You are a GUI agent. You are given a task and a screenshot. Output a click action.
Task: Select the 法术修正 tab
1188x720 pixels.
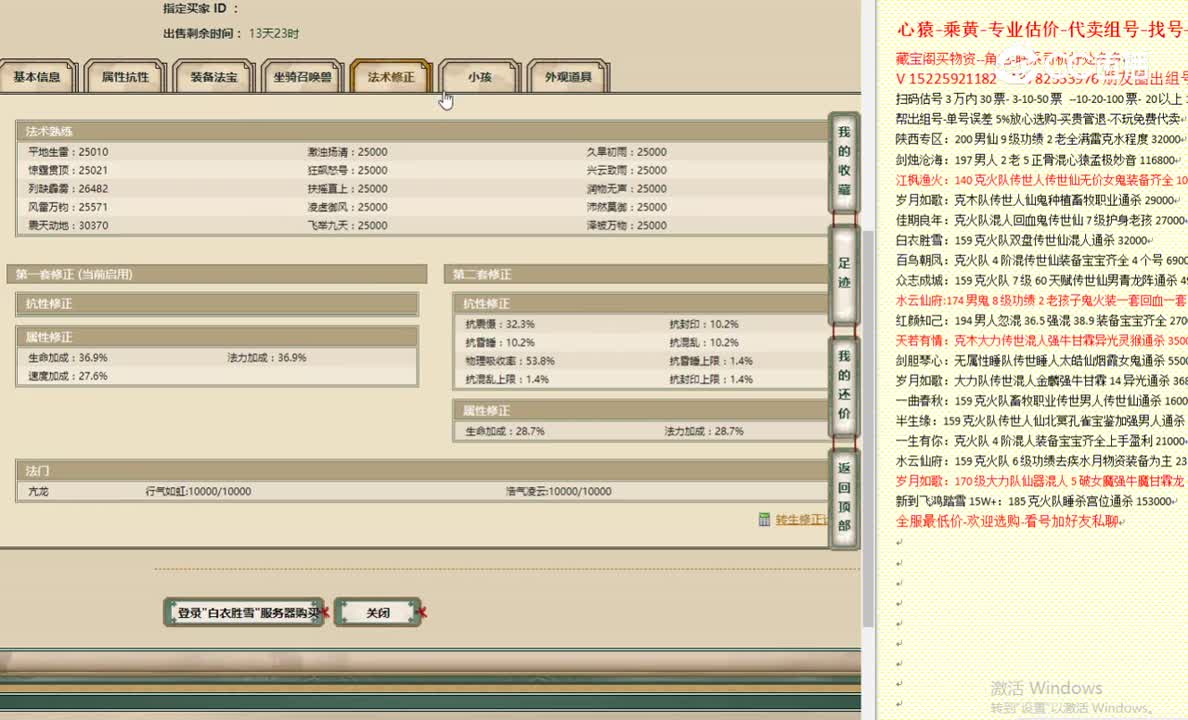tap(391, 77)
